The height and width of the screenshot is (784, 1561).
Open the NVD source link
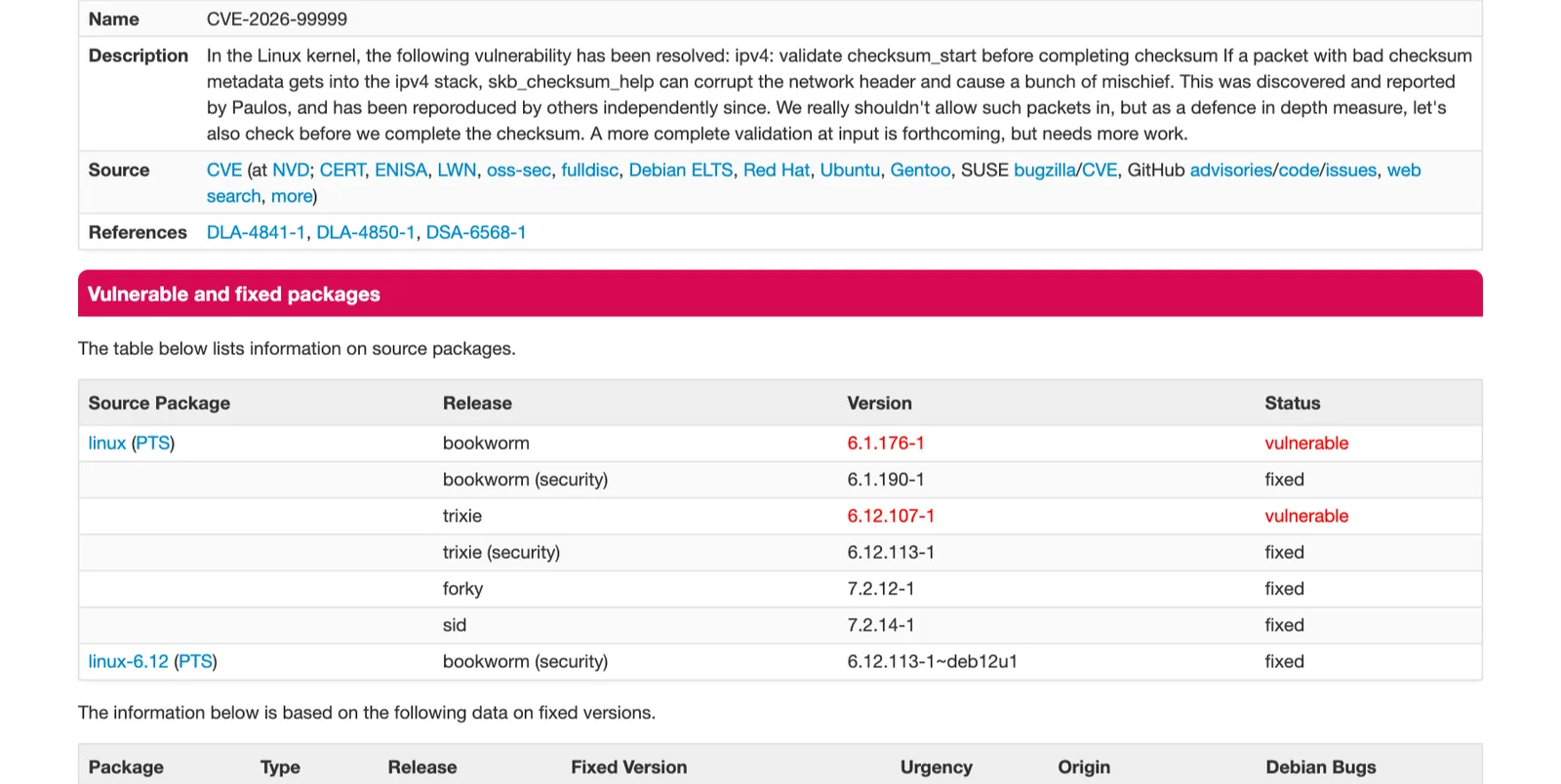tap(291, 170)
